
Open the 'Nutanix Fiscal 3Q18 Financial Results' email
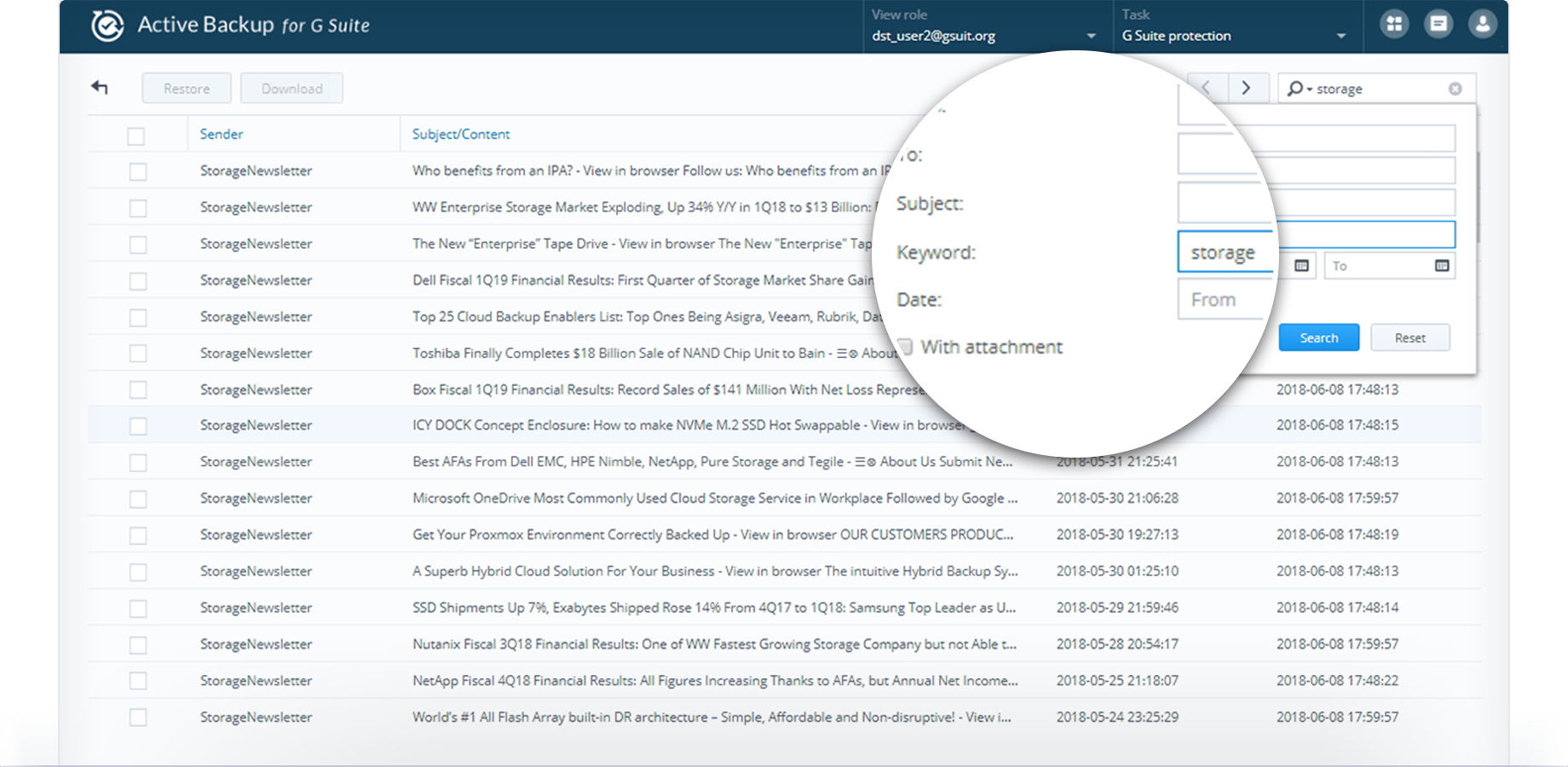pyautogui.click(x=714, y=644)
